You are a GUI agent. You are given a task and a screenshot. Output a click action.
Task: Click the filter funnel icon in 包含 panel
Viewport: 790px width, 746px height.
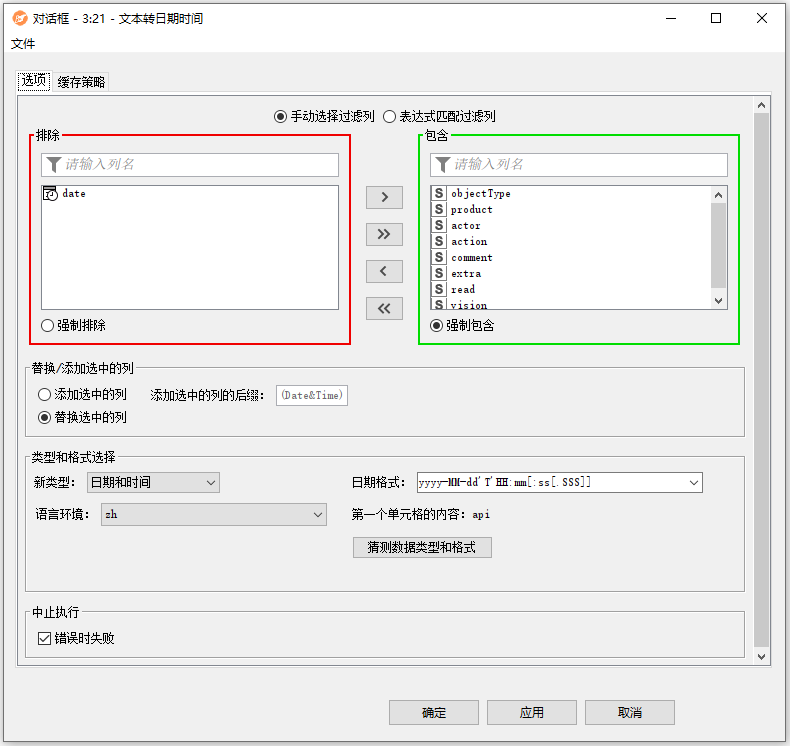pyautogui.click(x=442, y=165)
